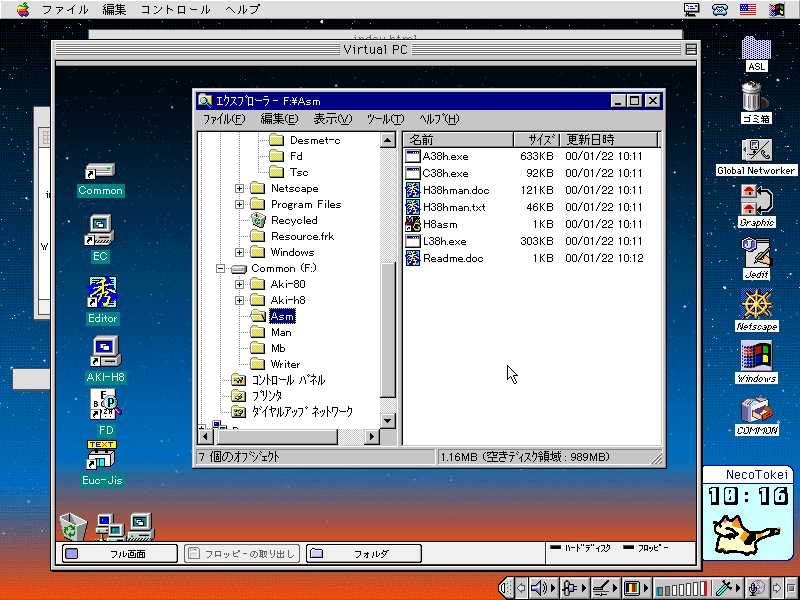Select H38hman.doc in file list
This screenshot has width=800, height=600.
447,190
